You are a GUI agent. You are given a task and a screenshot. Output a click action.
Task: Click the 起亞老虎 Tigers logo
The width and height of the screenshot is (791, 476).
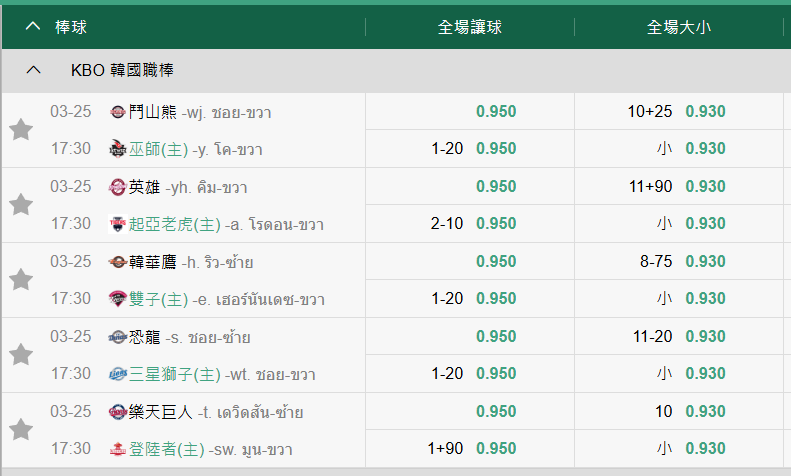click(118, 224)
